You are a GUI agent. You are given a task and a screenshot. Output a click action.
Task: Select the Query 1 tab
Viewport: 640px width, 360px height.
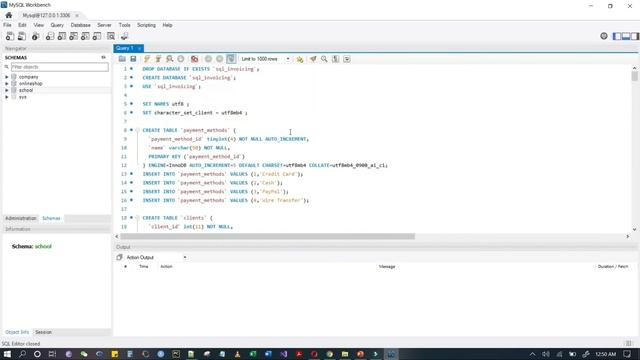coord(125,48)
